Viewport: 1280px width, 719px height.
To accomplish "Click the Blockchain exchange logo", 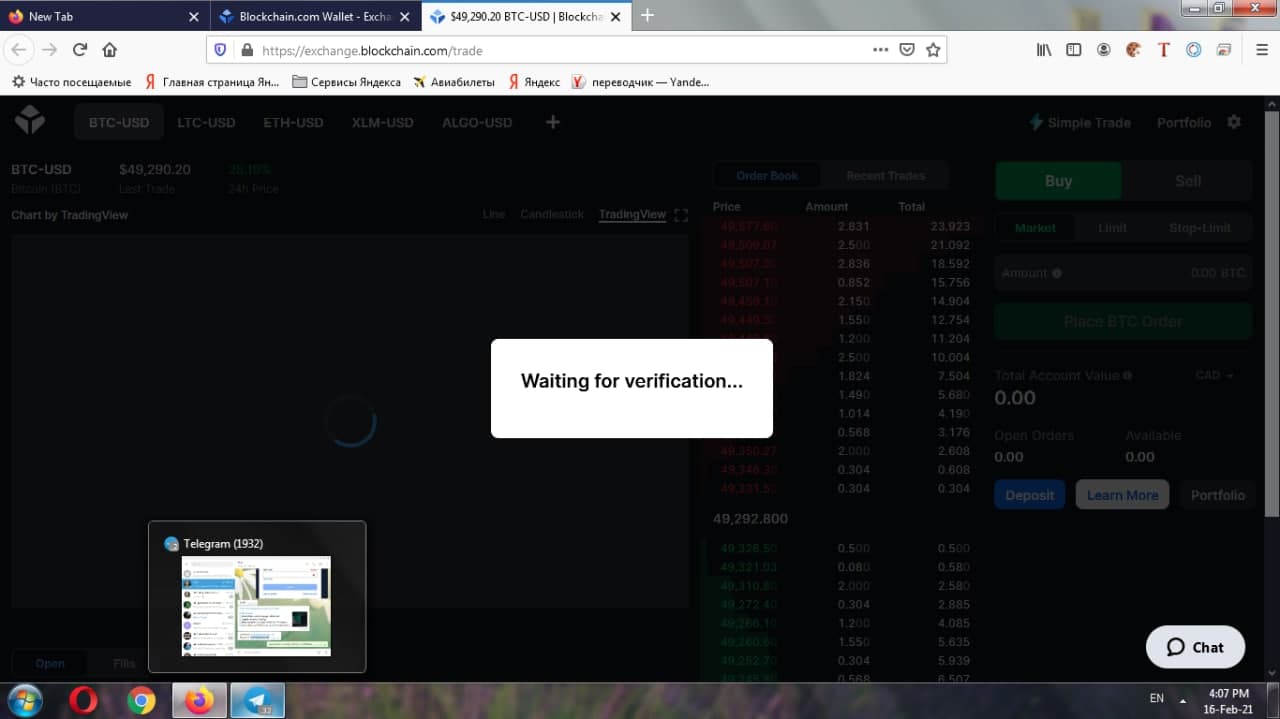I will pos(30,122).
